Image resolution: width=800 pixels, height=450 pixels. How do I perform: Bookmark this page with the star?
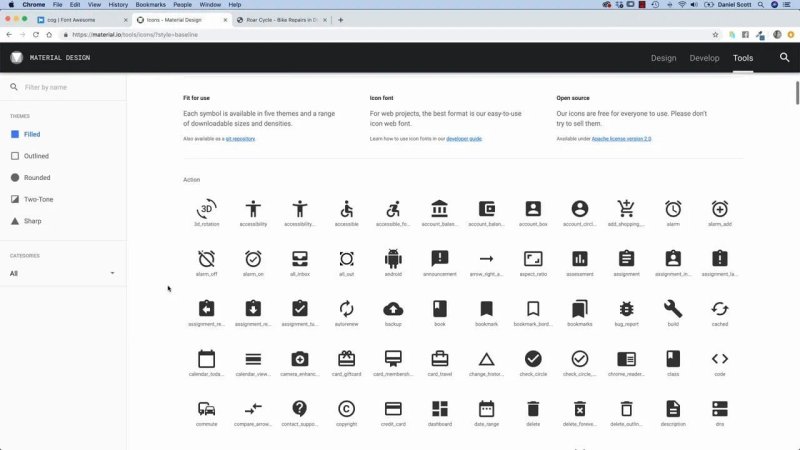[715, 35]
